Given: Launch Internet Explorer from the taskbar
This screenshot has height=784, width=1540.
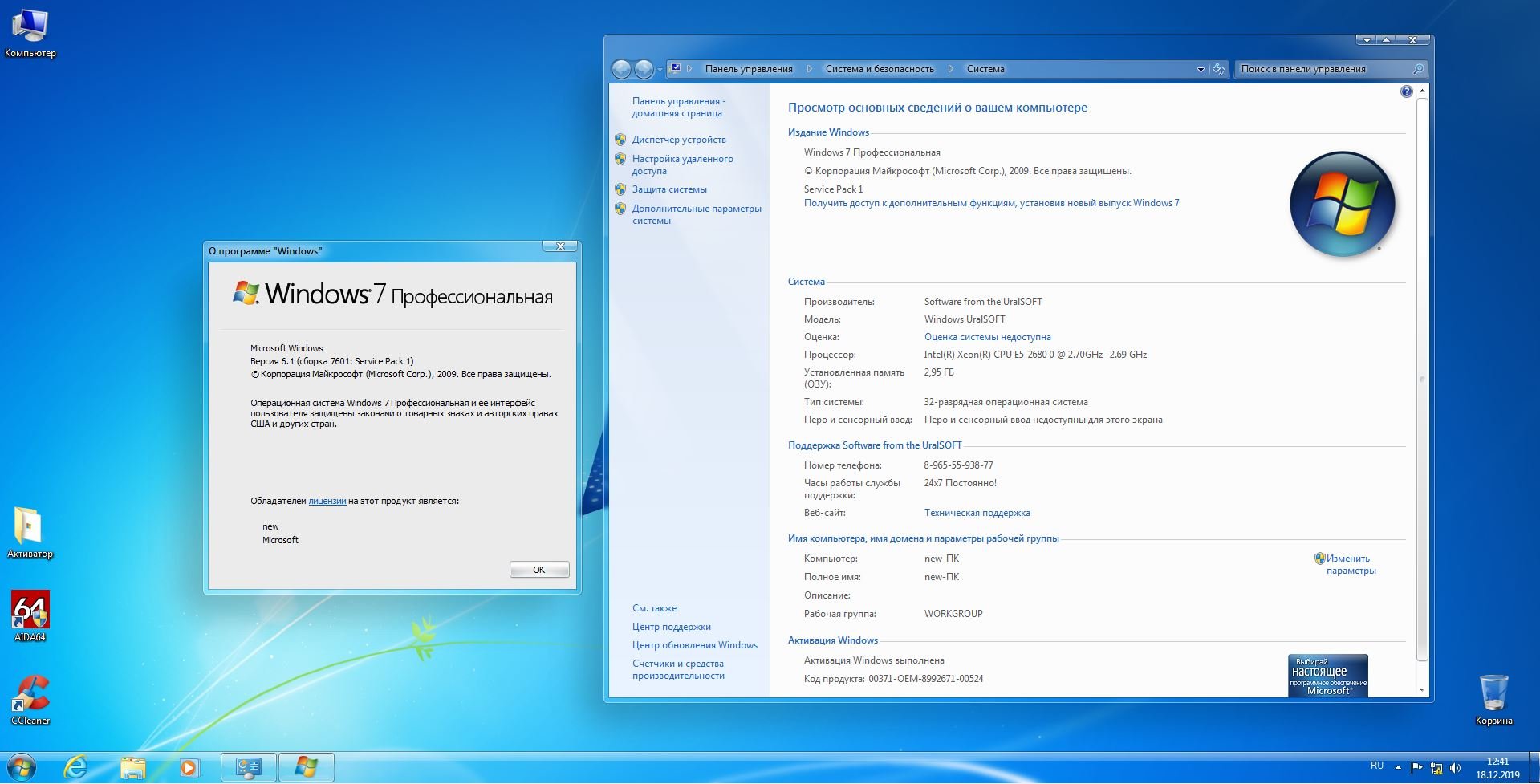Looking at the screenshot, I should click(x=75, y=768).
